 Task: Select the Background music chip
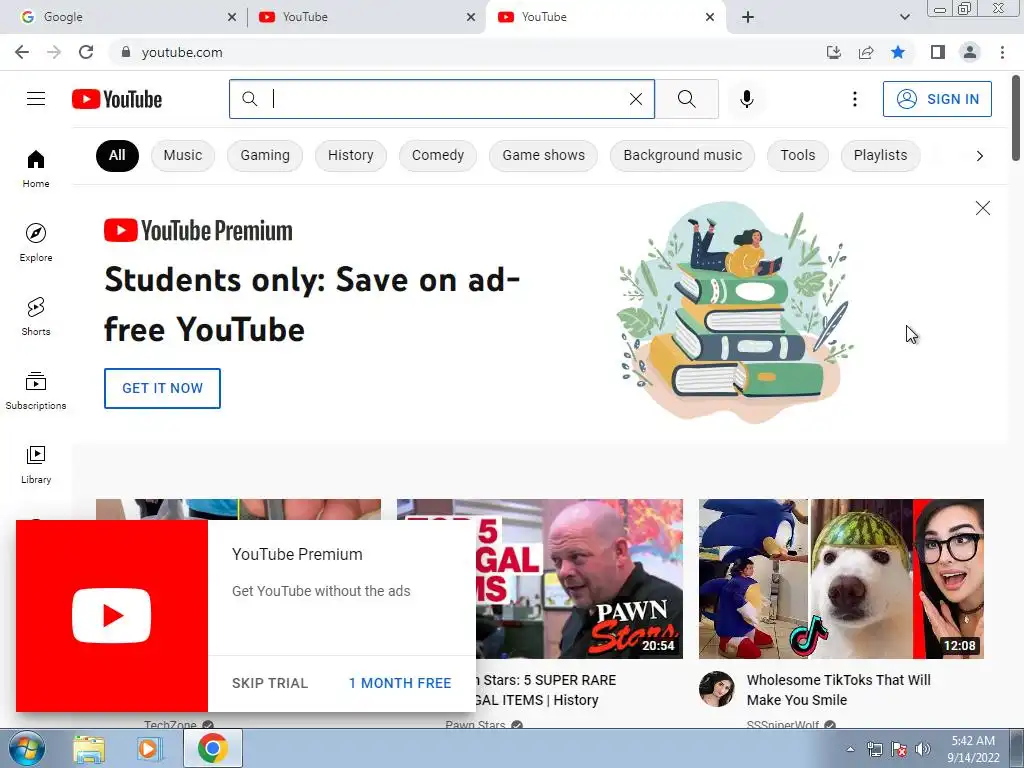[x=682, y=155]
